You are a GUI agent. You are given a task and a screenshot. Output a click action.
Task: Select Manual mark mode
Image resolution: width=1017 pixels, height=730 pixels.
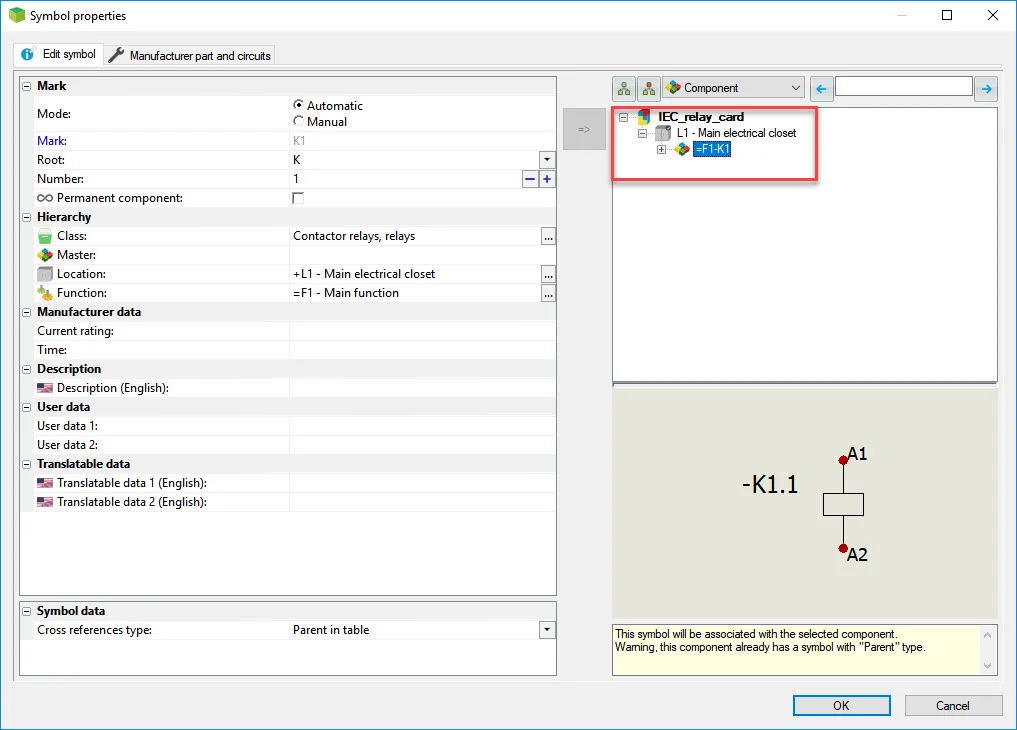[x=298, y=121]
